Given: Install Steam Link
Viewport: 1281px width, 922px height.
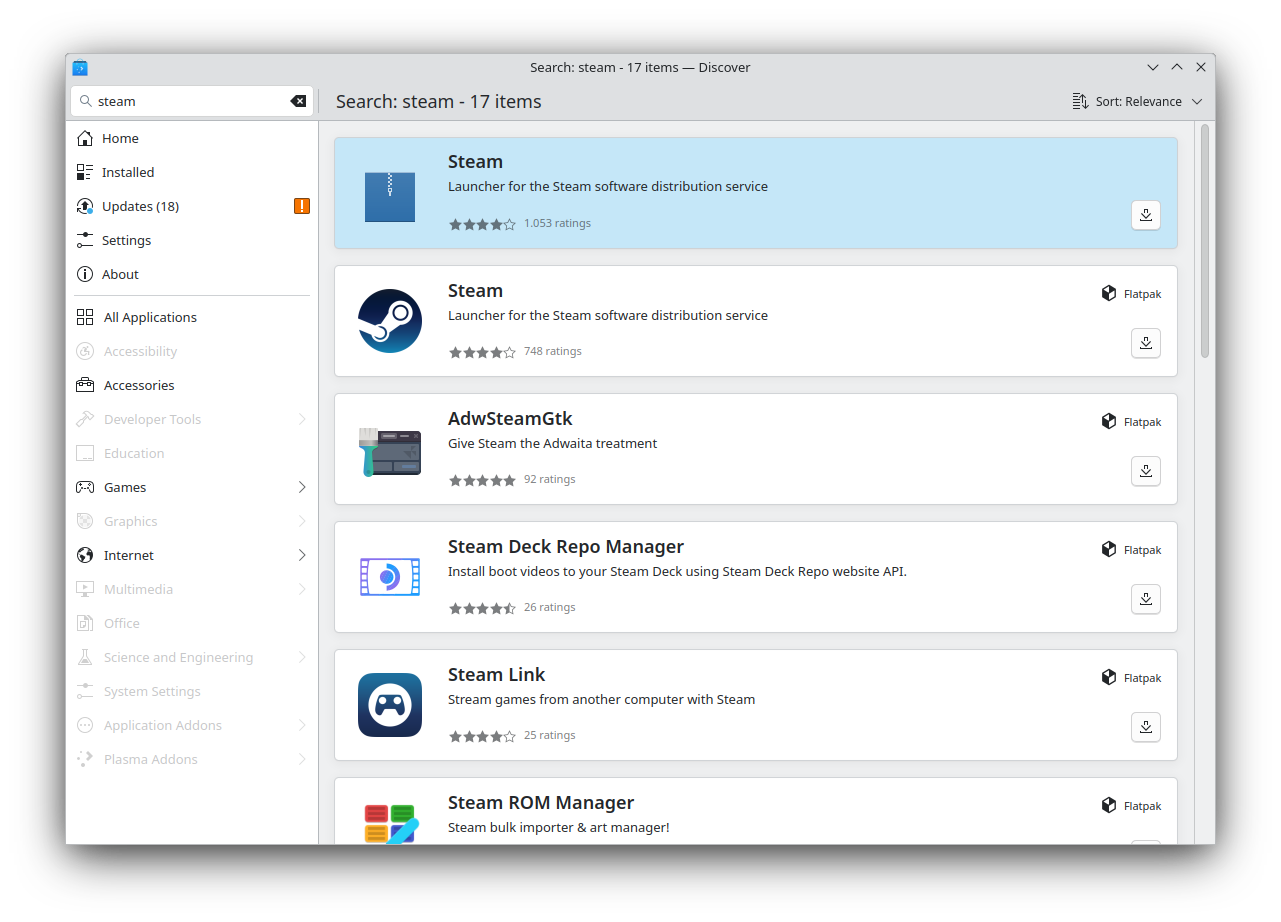Looking at the screenshot, I should pos(1146,727).
